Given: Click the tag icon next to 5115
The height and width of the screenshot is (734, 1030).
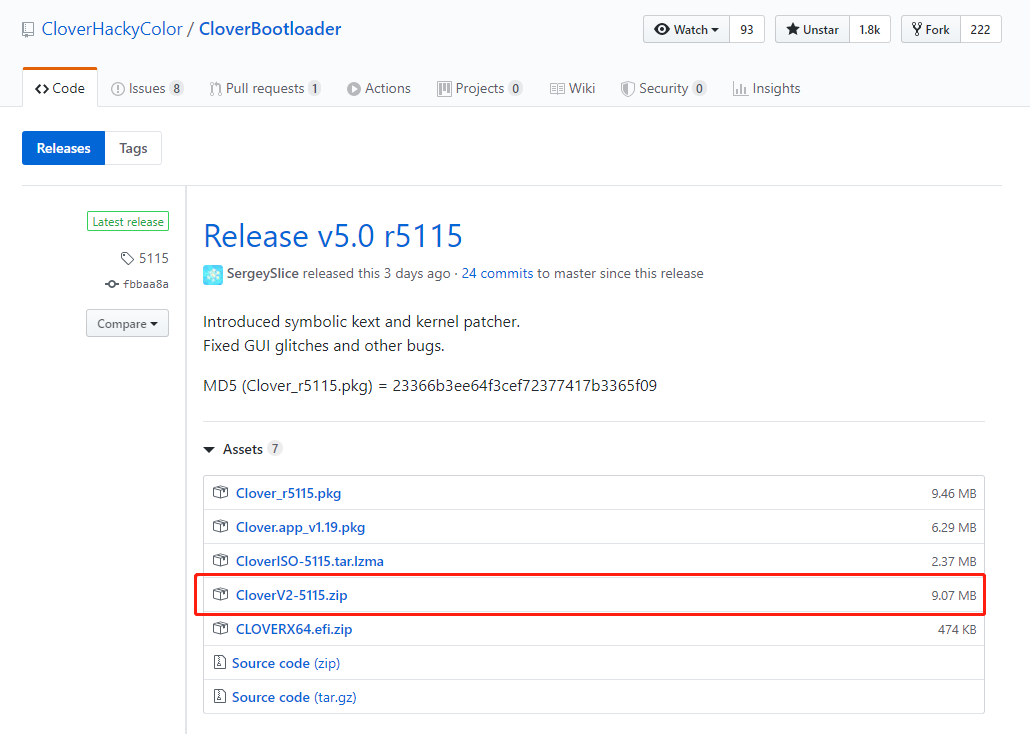Looking at the screenshot, I should click(x=127, y=258).
